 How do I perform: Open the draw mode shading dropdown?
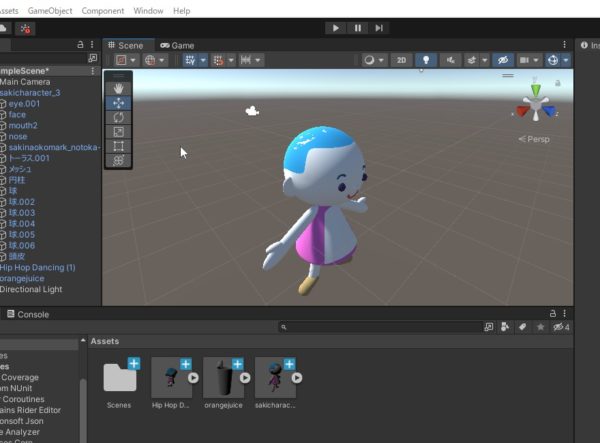[x=374, y=60]
